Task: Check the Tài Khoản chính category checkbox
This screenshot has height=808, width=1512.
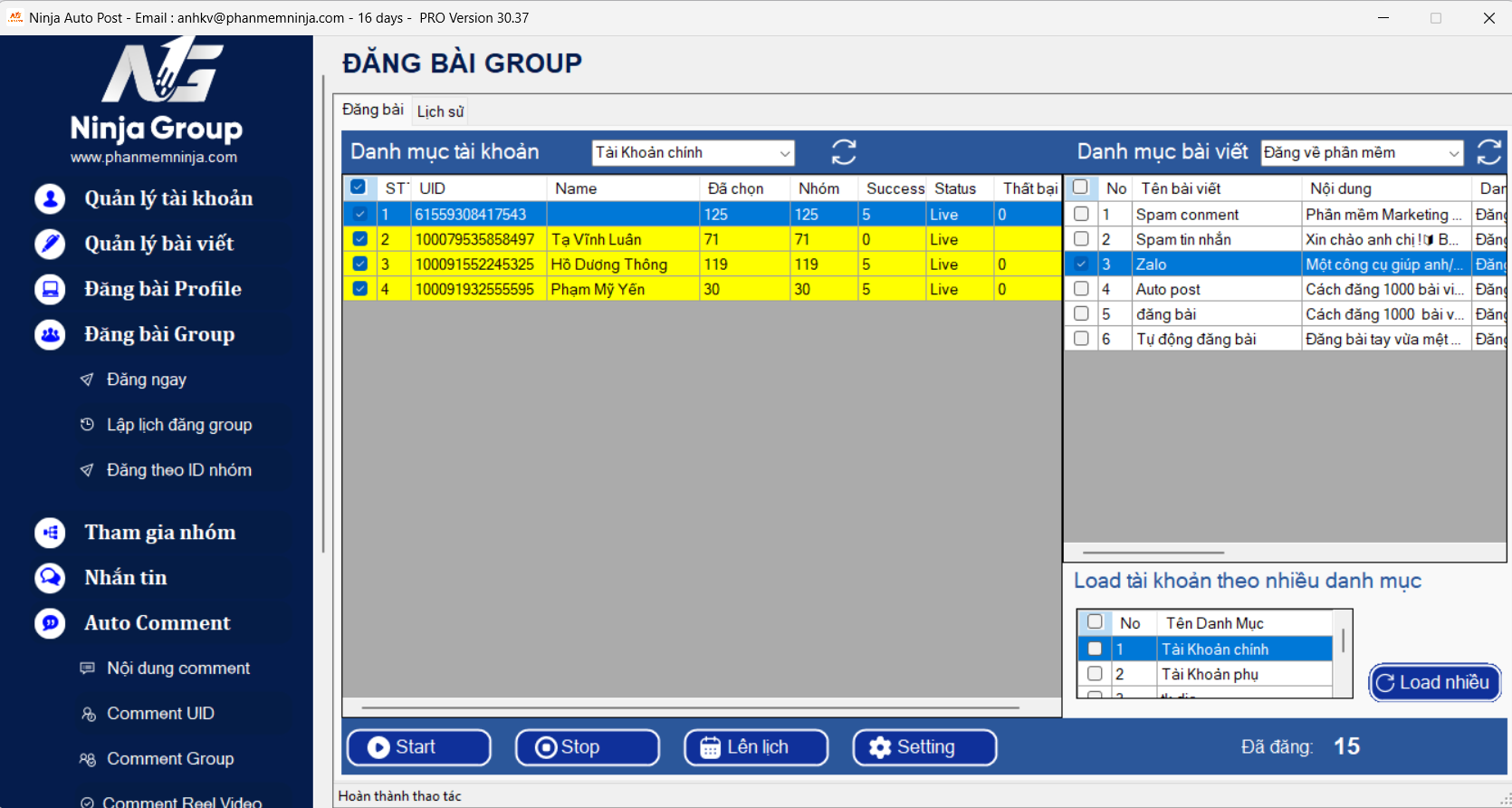Action: [1095, 649]
